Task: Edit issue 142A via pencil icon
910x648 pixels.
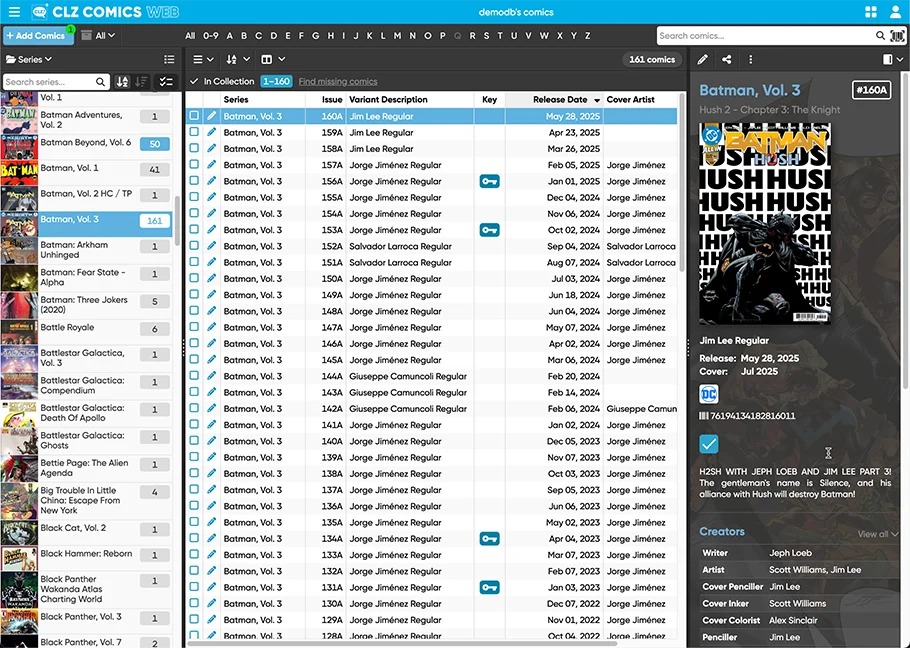Action: 211,408
